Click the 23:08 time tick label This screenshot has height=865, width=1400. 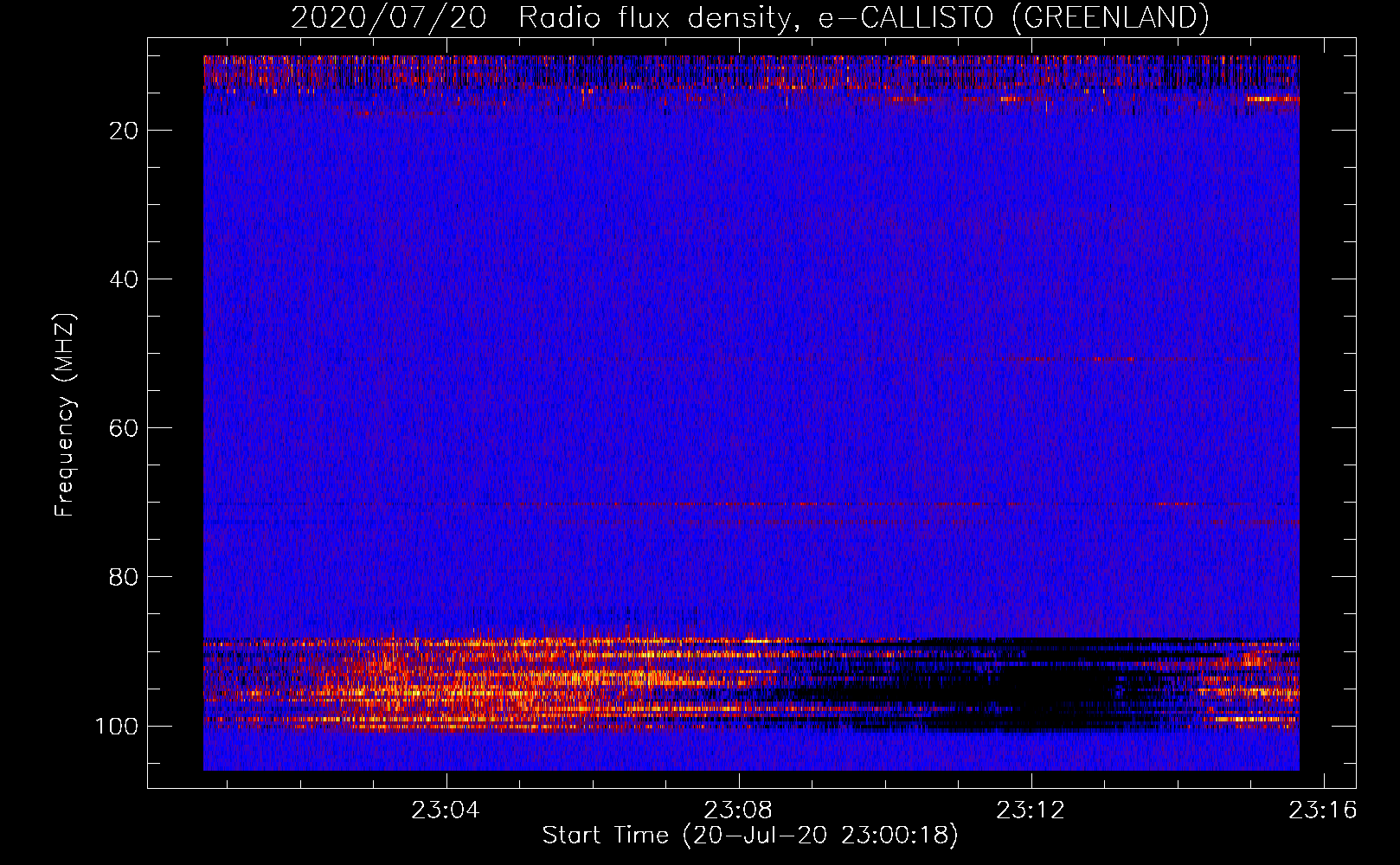(738, 811)
